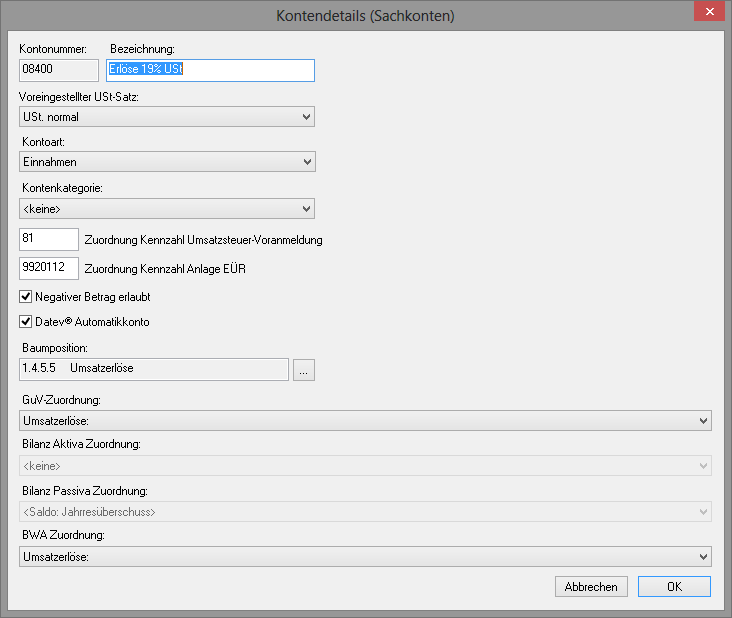Click the Bilanz Passiva Zuordnung dropdown
The height and width of the screenshot is (618, 732).
[x=365, y=512]
